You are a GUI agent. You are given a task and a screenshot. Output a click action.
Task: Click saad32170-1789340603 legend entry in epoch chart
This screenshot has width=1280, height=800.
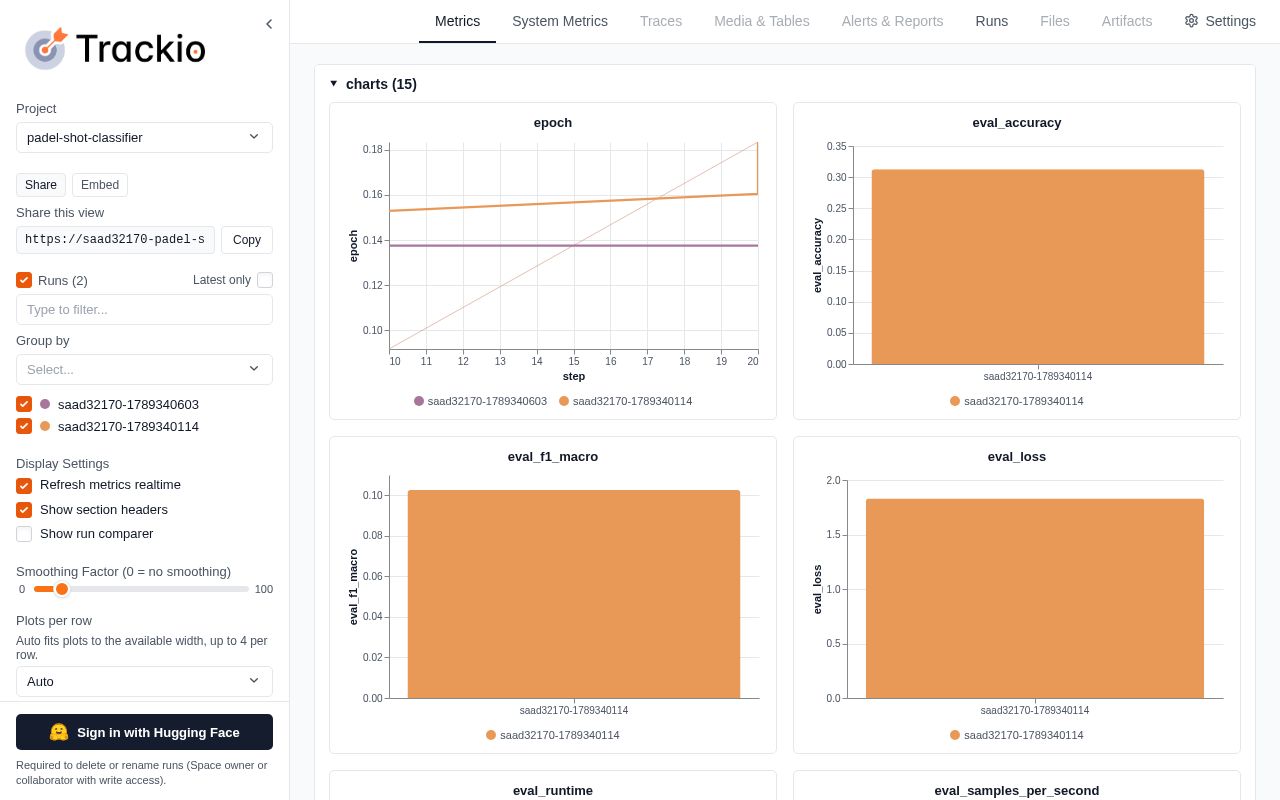coord(480,401)
